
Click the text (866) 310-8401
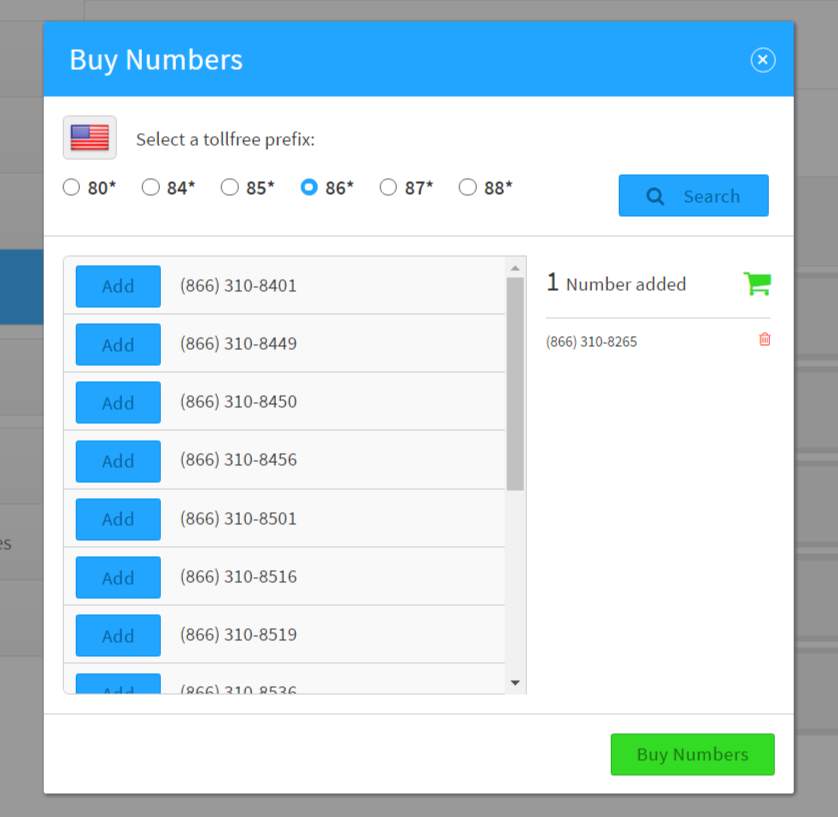pos(238,286)
